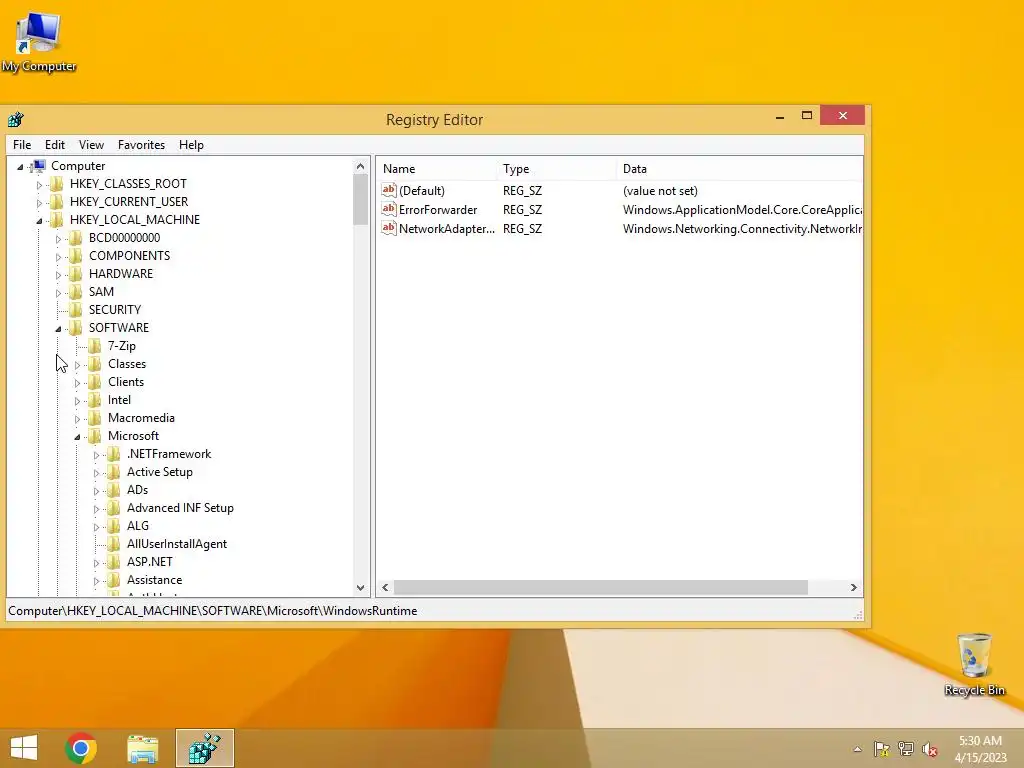Open the My Computer desktop shortcut

(x=39, y=41)
